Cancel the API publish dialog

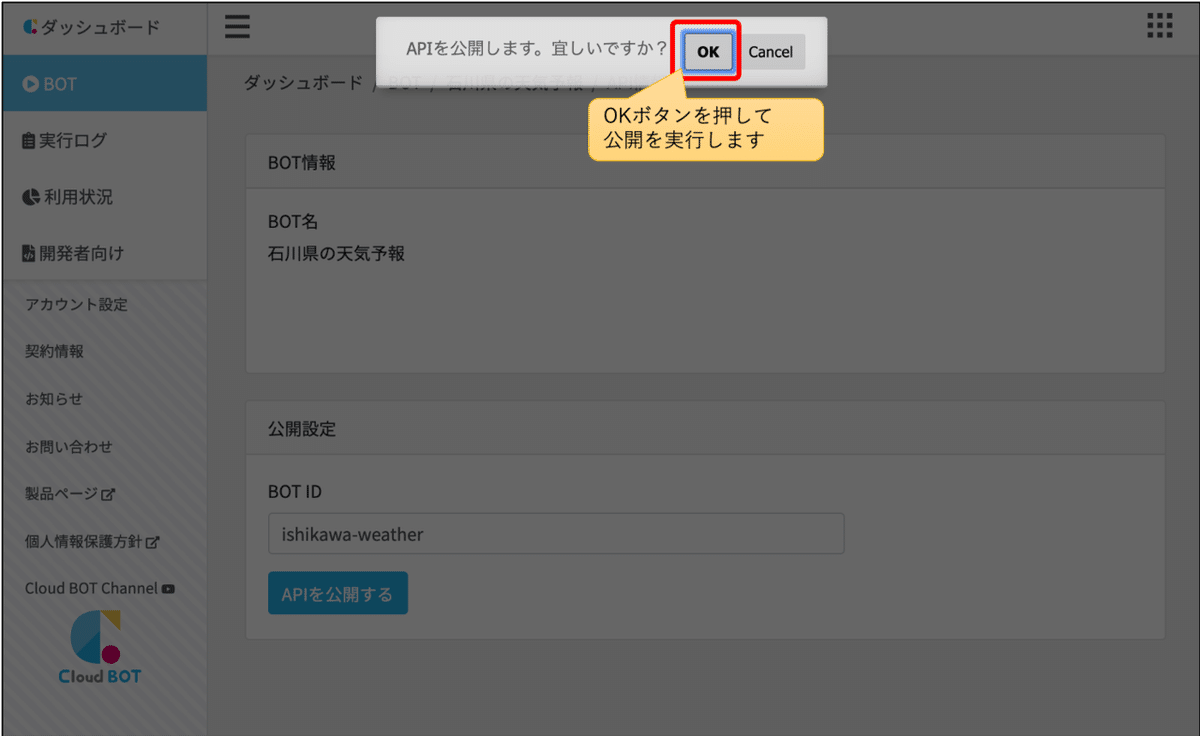[772, 52]
